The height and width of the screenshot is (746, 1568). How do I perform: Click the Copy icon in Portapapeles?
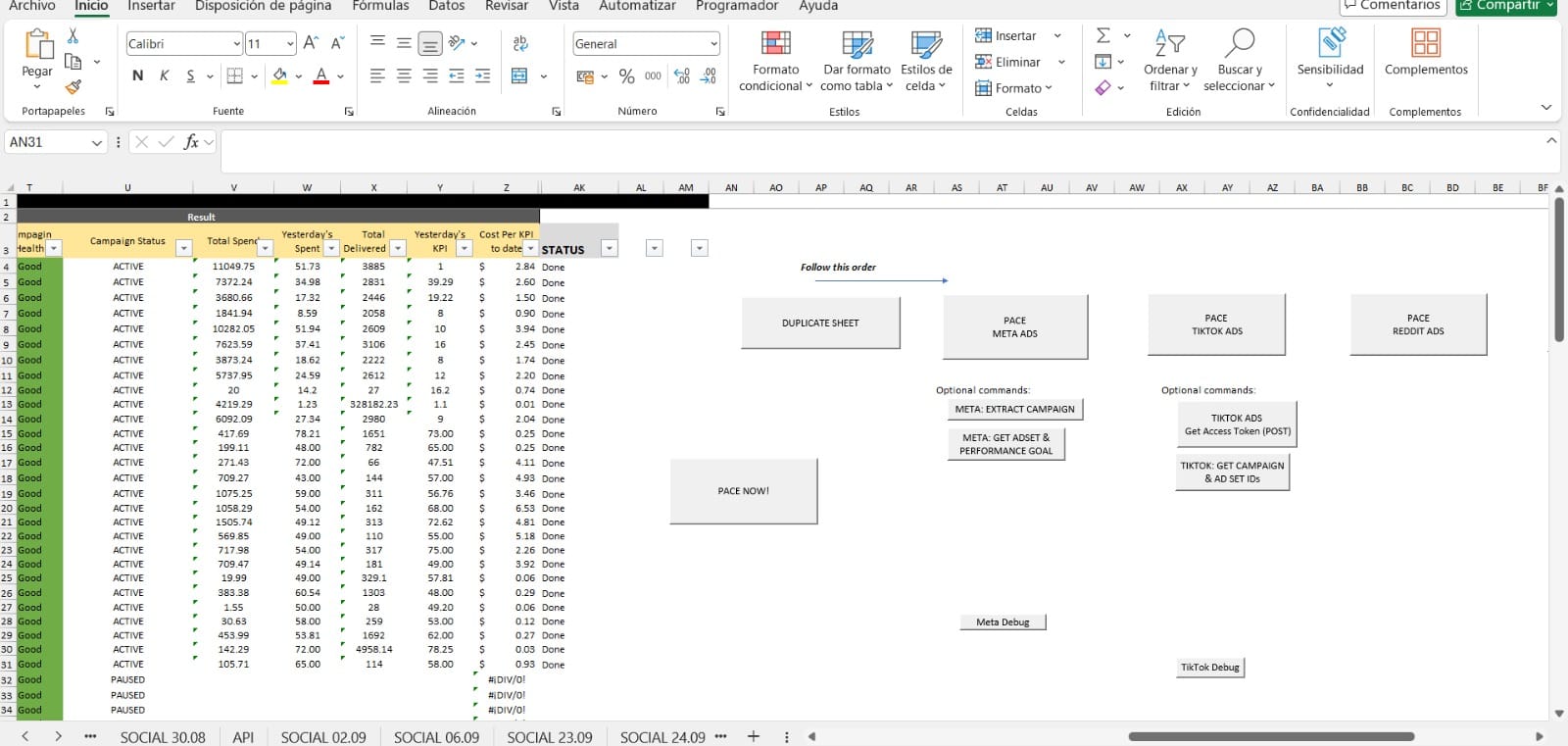73,62
